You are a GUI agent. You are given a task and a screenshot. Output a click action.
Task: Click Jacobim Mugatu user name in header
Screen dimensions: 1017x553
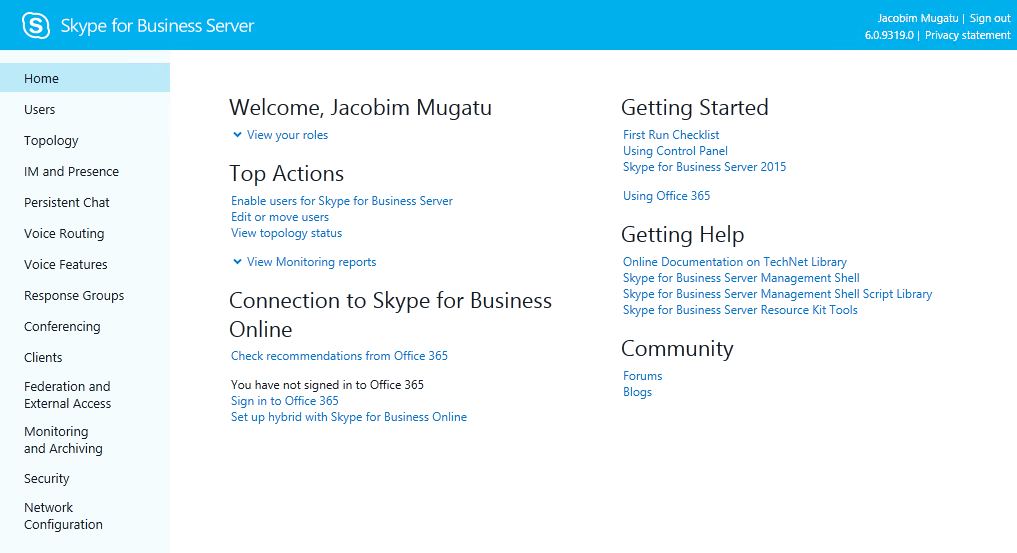coord(918,18)
